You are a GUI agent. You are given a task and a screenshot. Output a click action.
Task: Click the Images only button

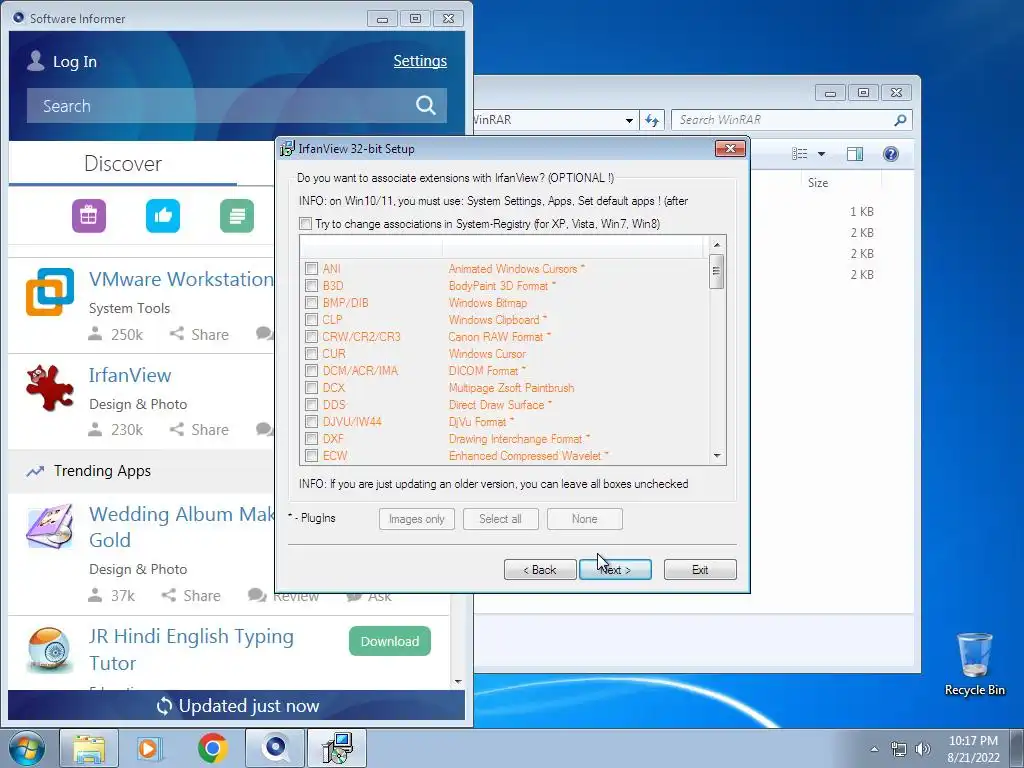417,519
